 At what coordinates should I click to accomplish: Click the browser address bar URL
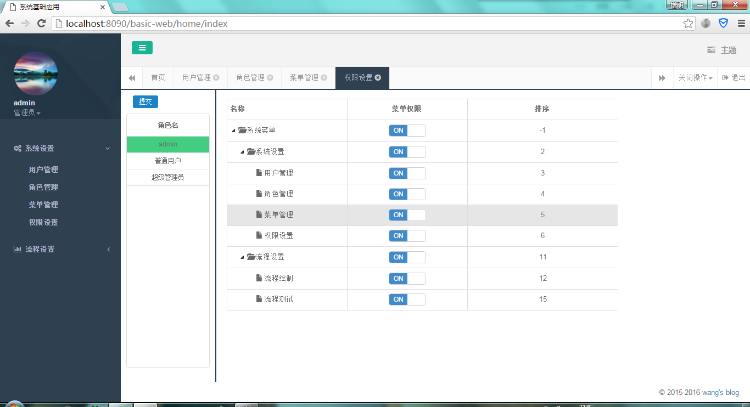tap(146, 23)
